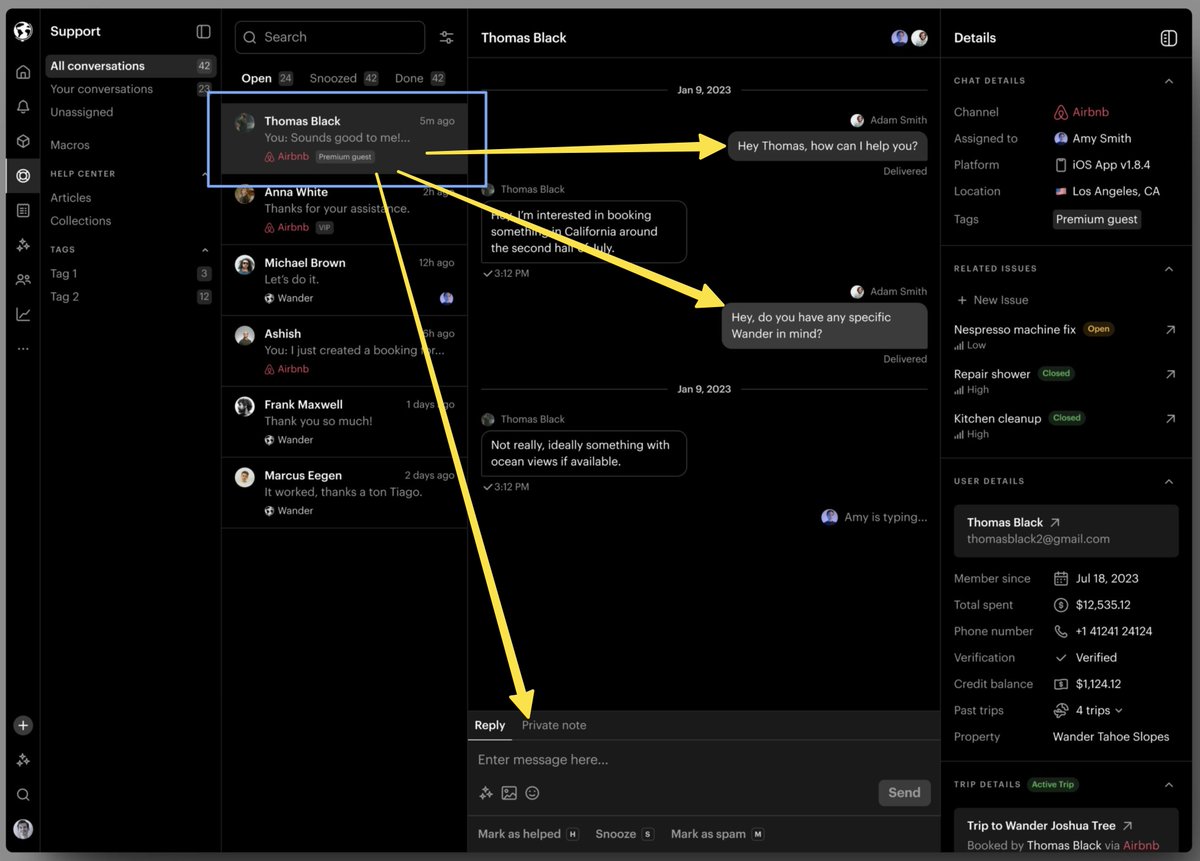Toggle the Details panel layout icon
This screenshot has width=1200, height=861.
pos(1168,38)
